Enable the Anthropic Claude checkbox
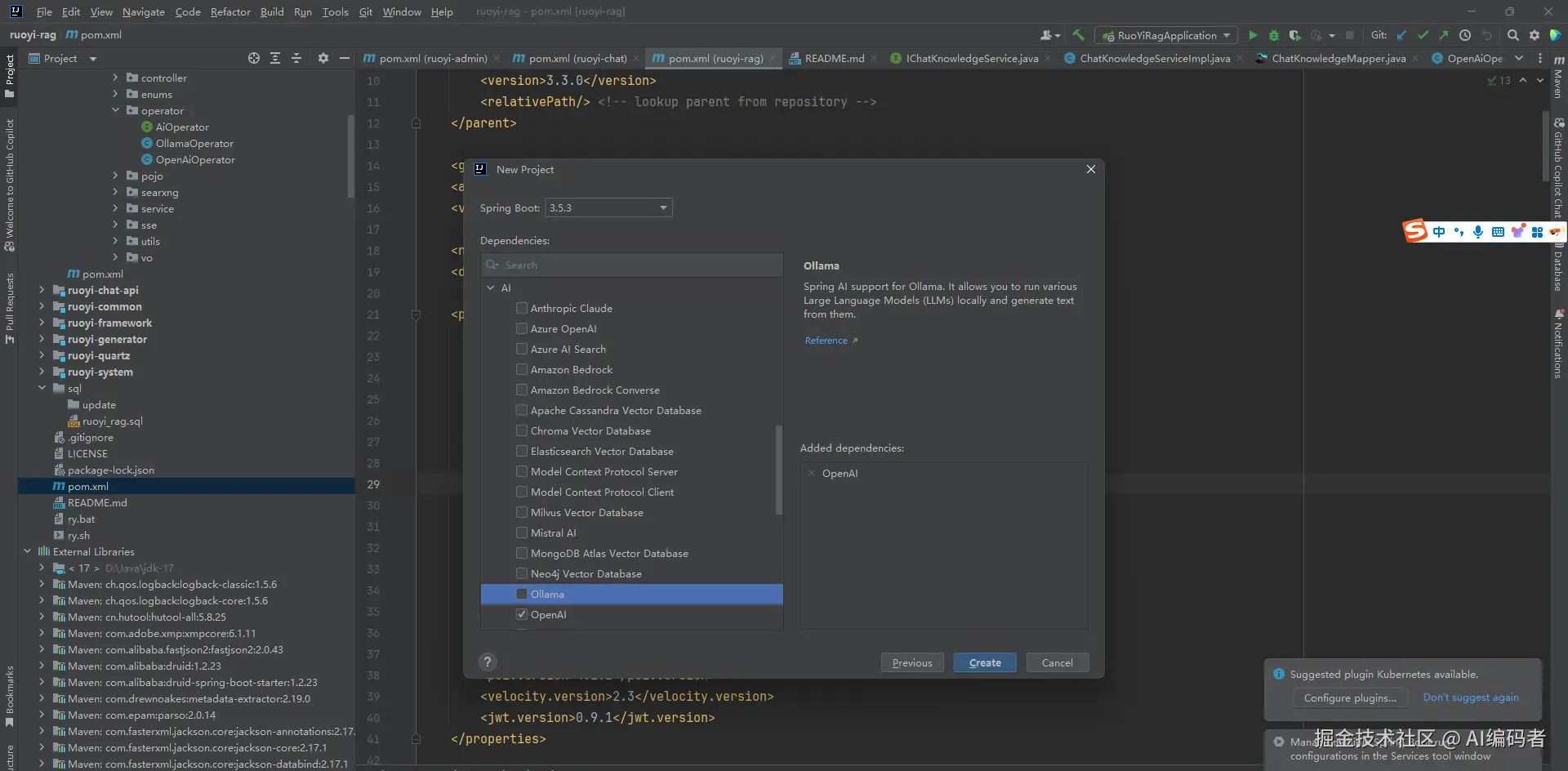The height and width of the screenshot is (771, 1568). pyautogui.click(x=522, y=309)
